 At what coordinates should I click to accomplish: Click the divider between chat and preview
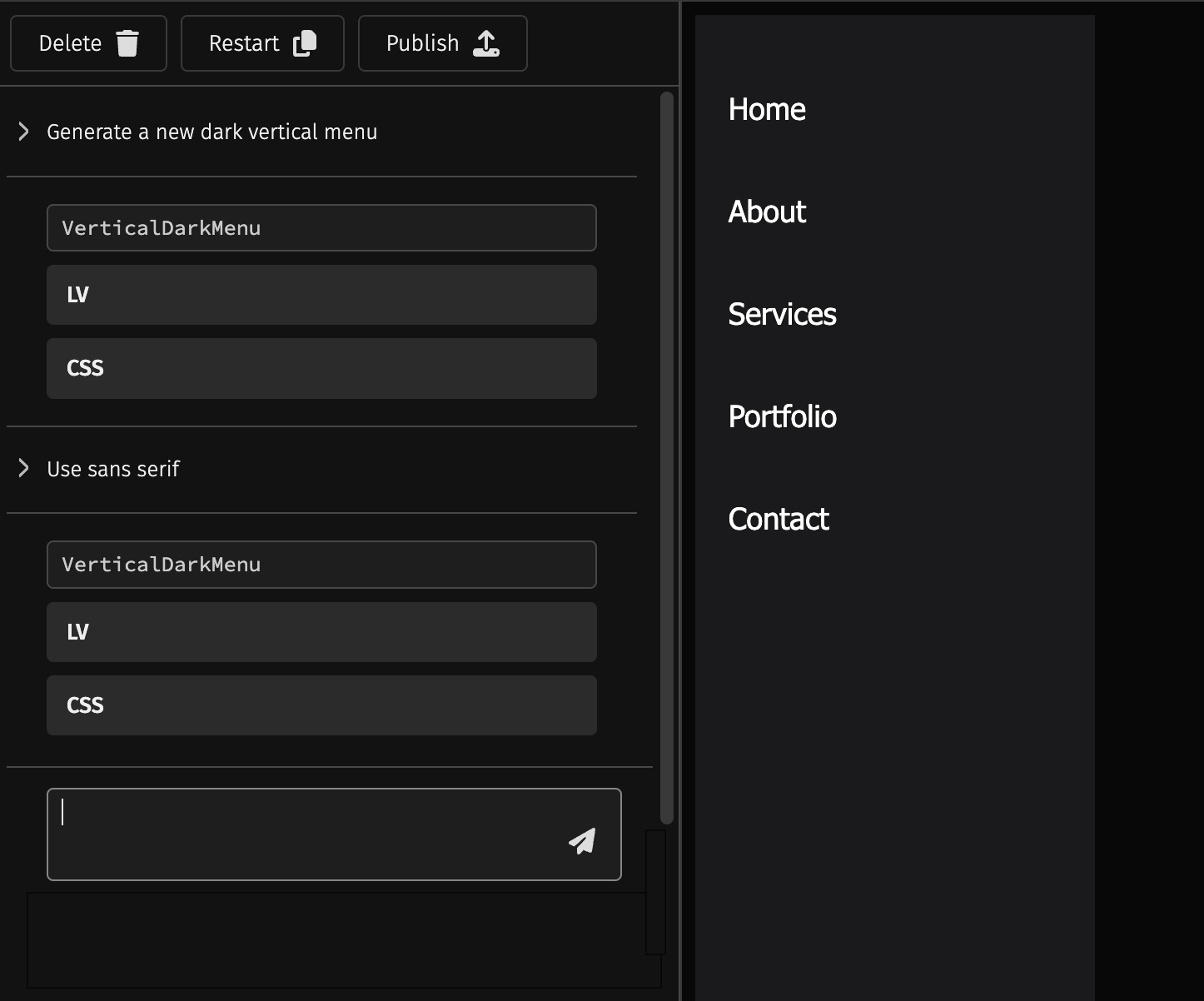681,500
